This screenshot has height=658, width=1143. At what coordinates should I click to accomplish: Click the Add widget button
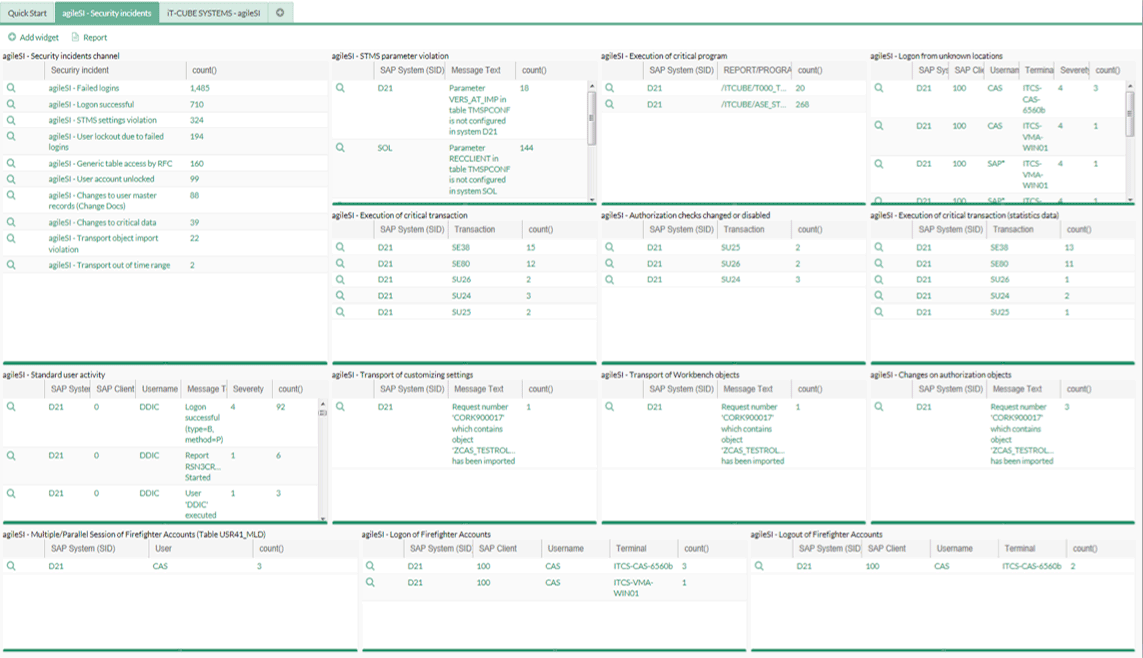35,36
